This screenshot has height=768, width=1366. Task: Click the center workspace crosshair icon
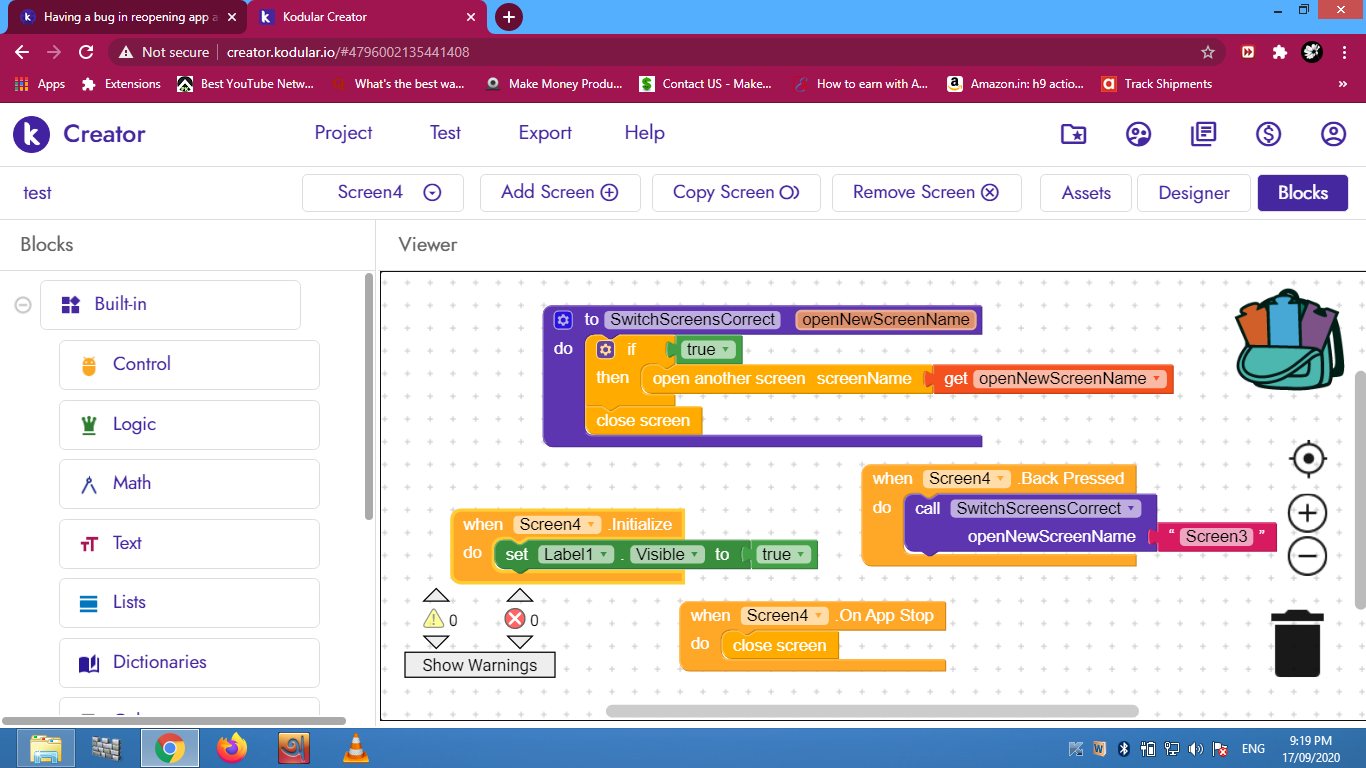point(1307,459)
